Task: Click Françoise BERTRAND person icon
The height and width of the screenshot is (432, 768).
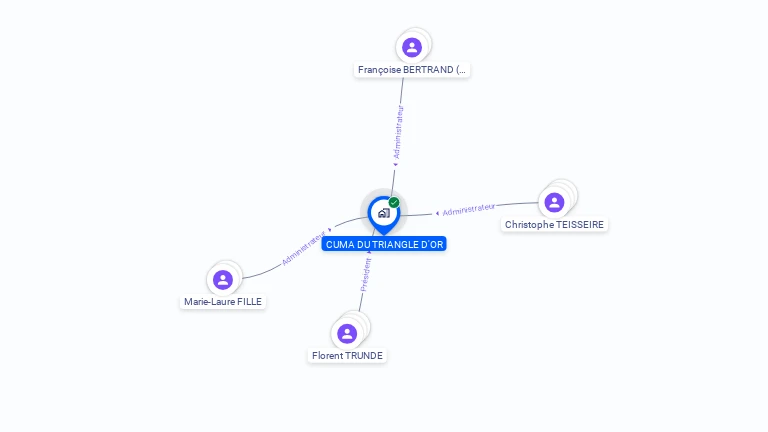Action: [412, 48]
